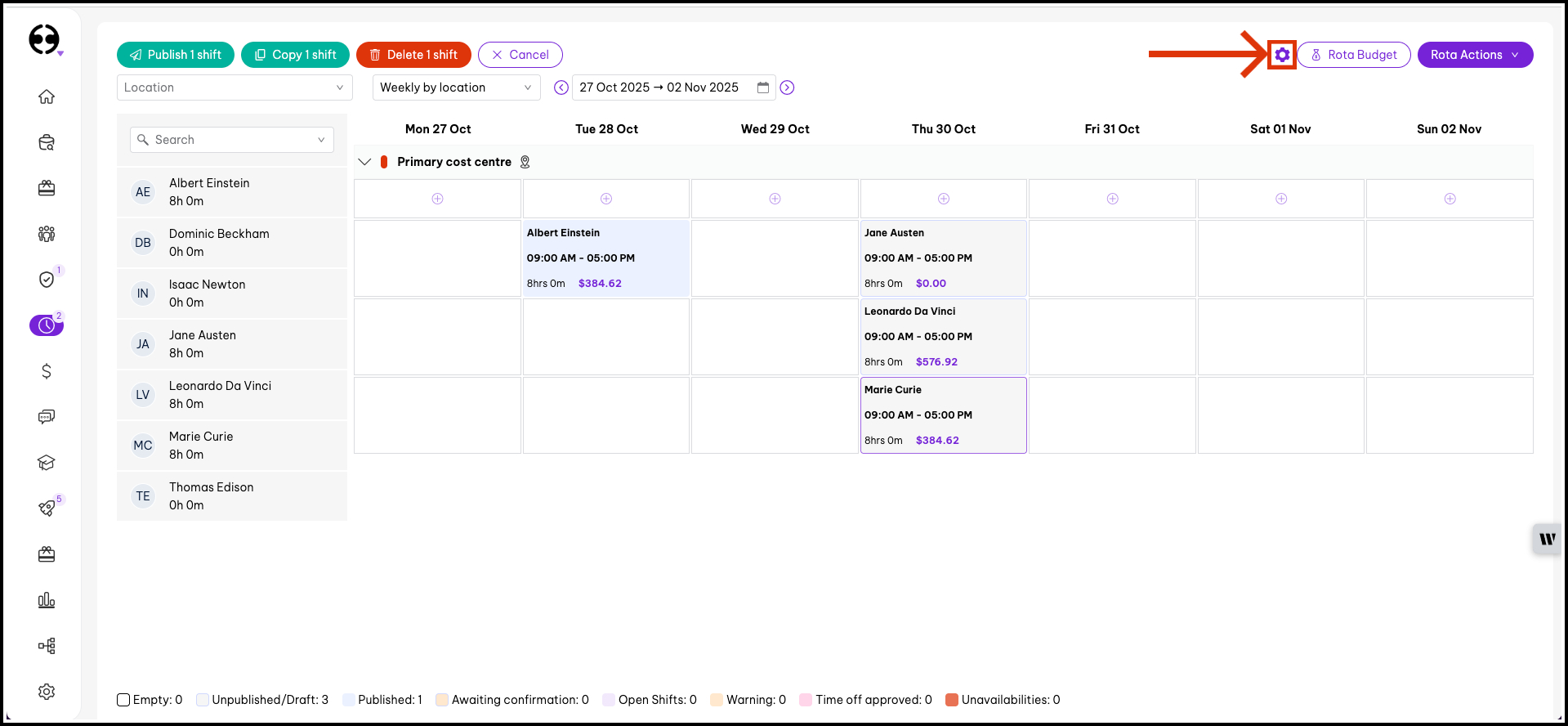Viewport: 1568px width, 726px height.
Task: Open the Location dropdown
Action: pos(235,87)
